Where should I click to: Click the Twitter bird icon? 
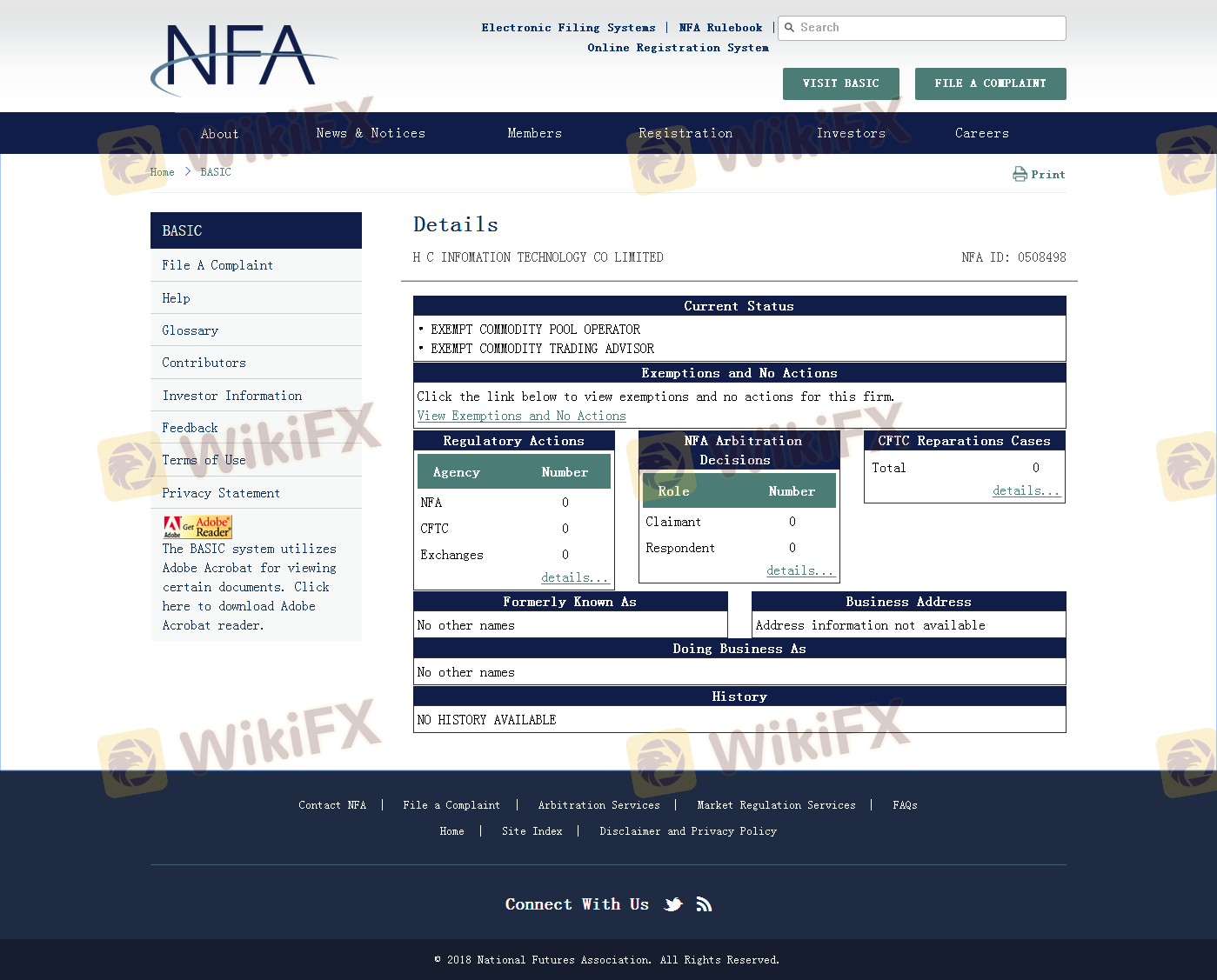pyautogui.click(x=673, y=904)
